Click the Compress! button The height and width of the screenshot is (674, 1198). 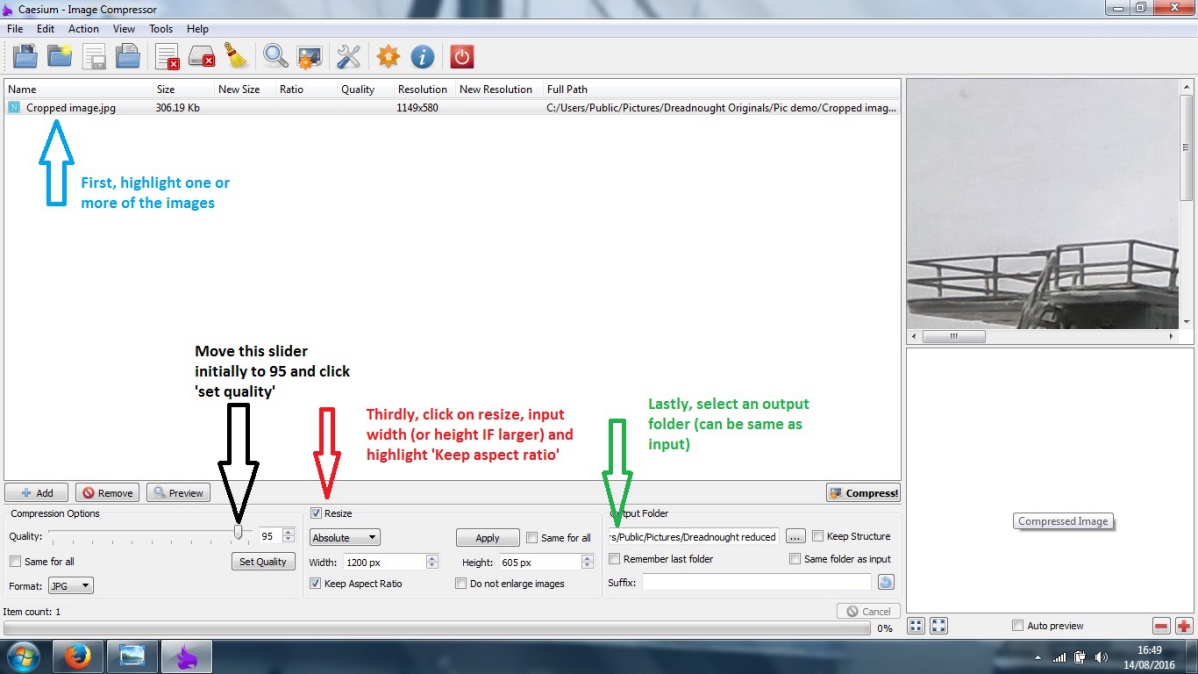tap(863, 493)
